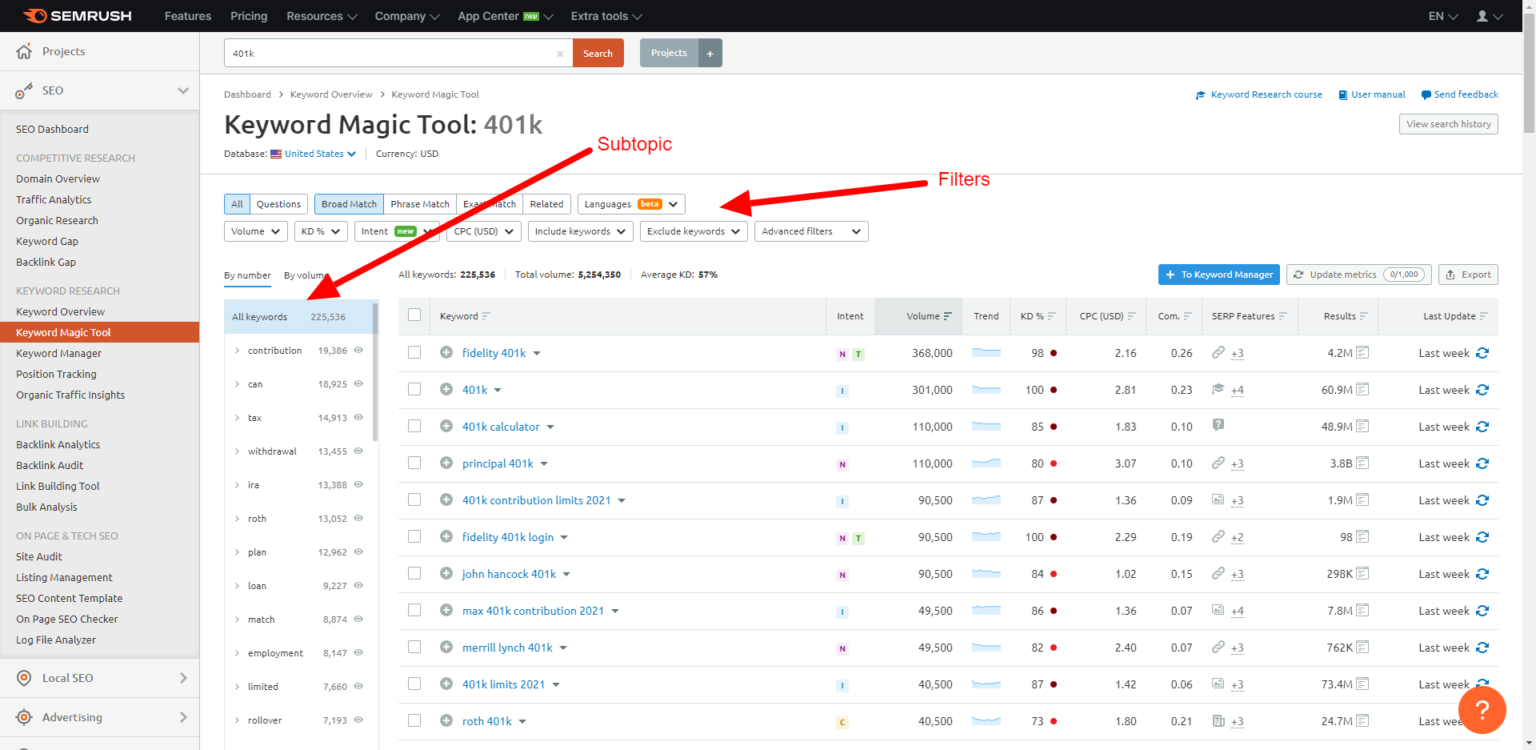
Task: Click the 'To Keyword Manager' button
Action: pos(1218,274)
